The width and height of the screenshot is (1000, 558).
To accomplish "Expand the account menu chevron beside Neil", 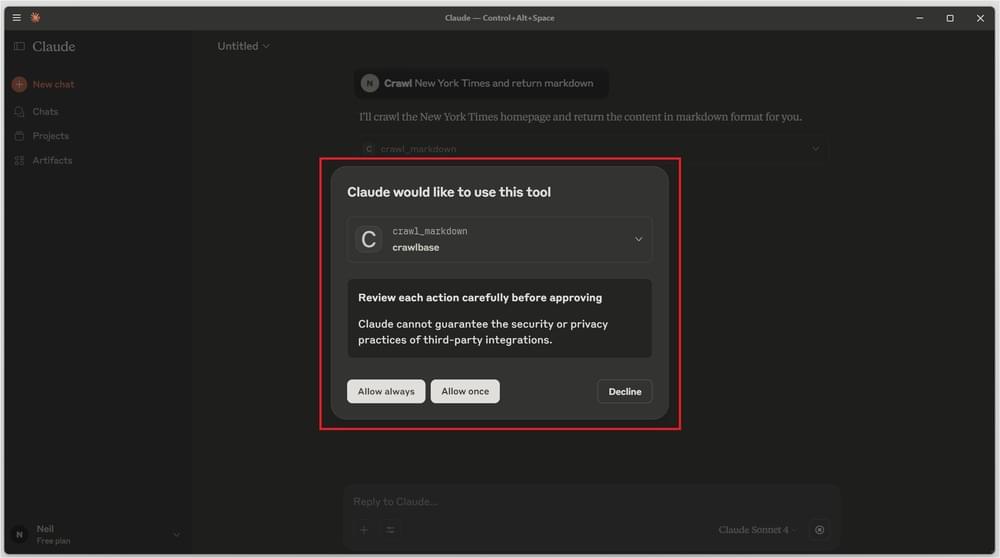I will click(x=177, y=535).
